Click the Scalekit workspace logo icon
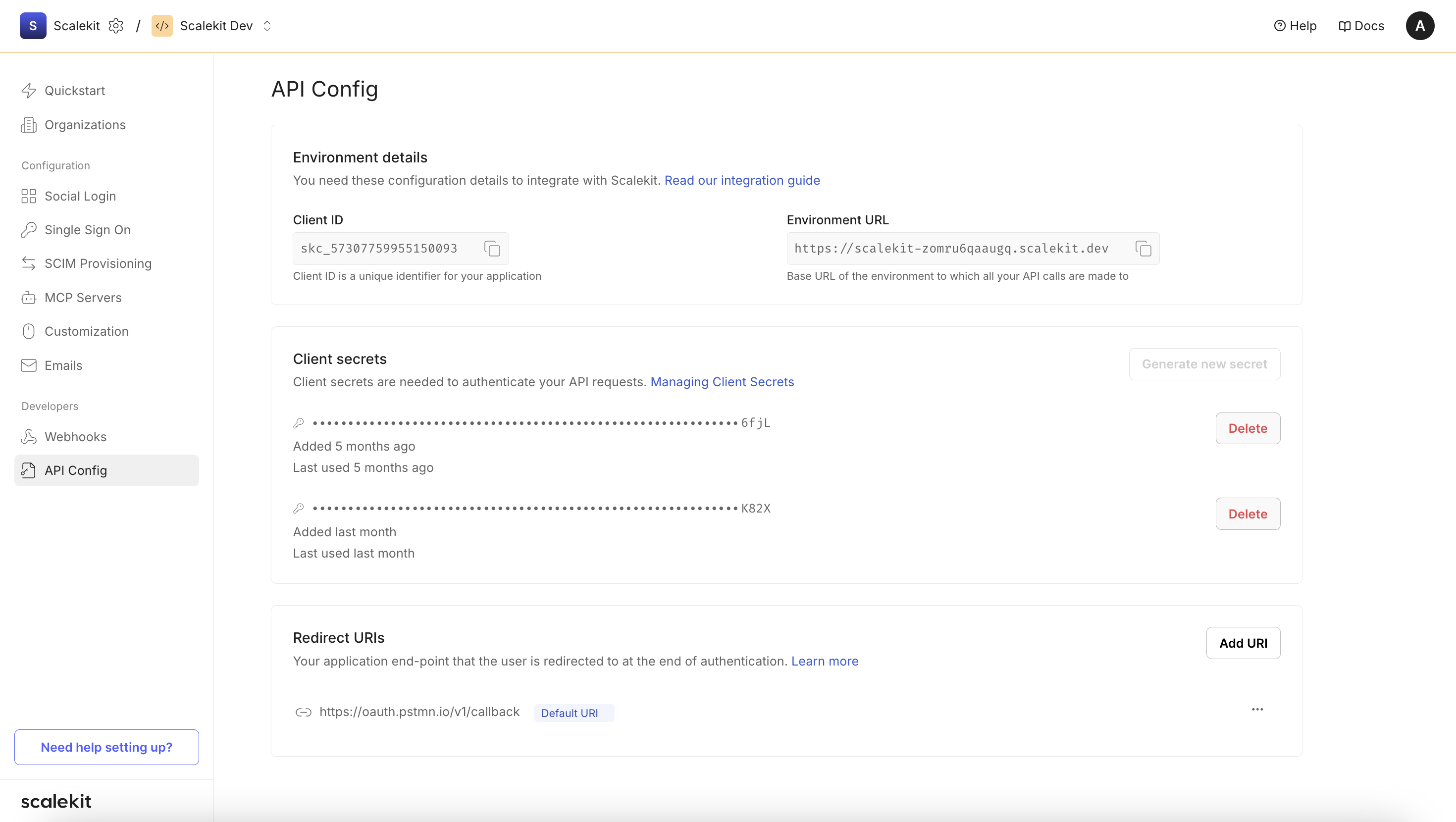Viewport: 1456px width, 822px height. (x=33, y=26)
